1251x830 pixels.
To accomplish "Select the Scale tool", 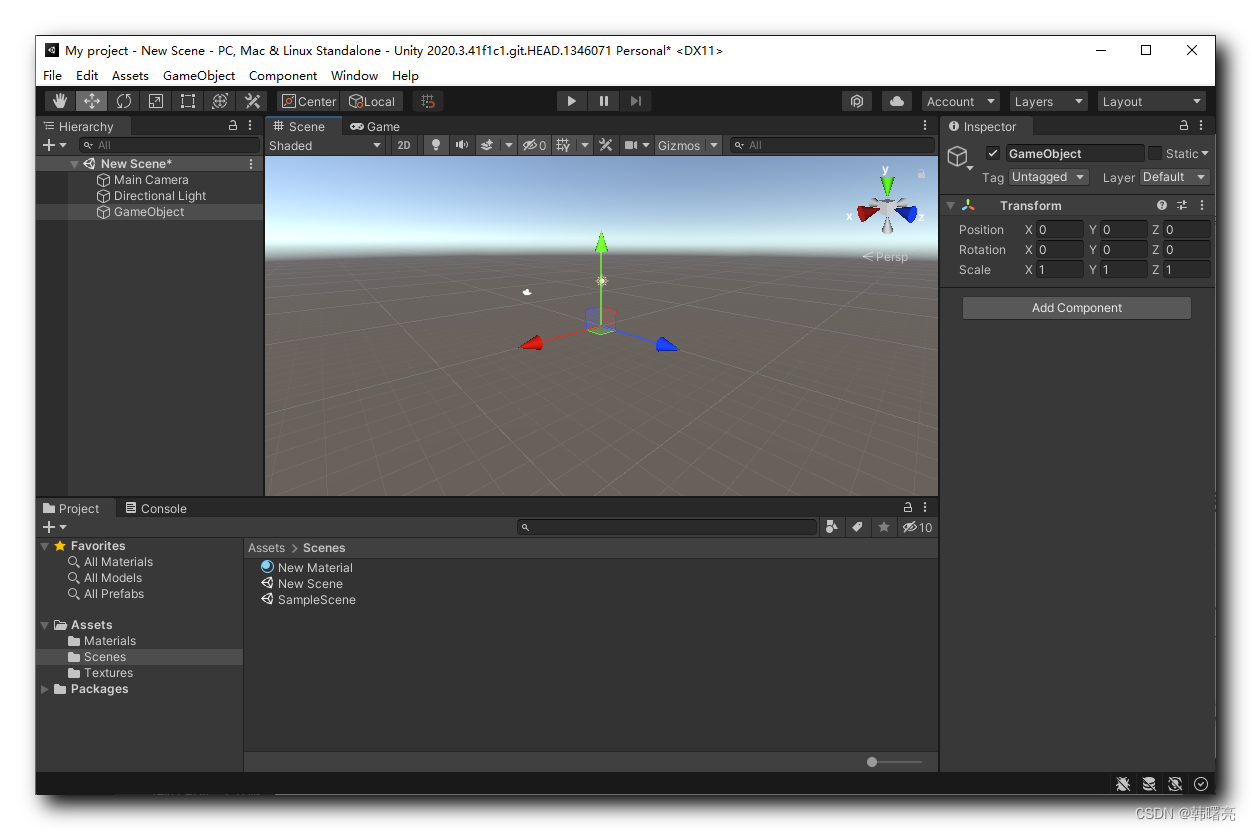I will point(155,100).
